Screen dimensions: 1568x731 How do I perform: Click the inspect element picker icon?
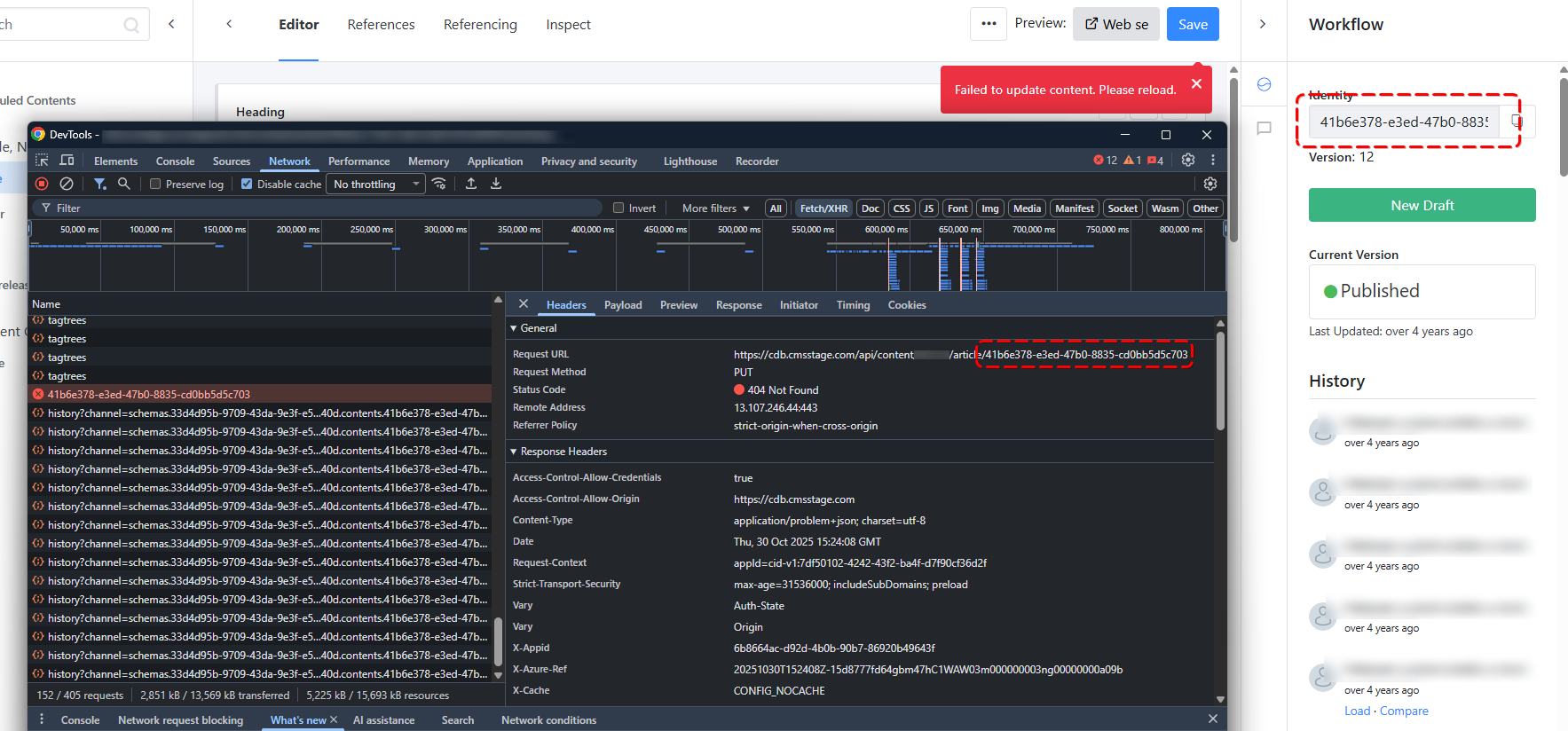(x=42, y=161)
